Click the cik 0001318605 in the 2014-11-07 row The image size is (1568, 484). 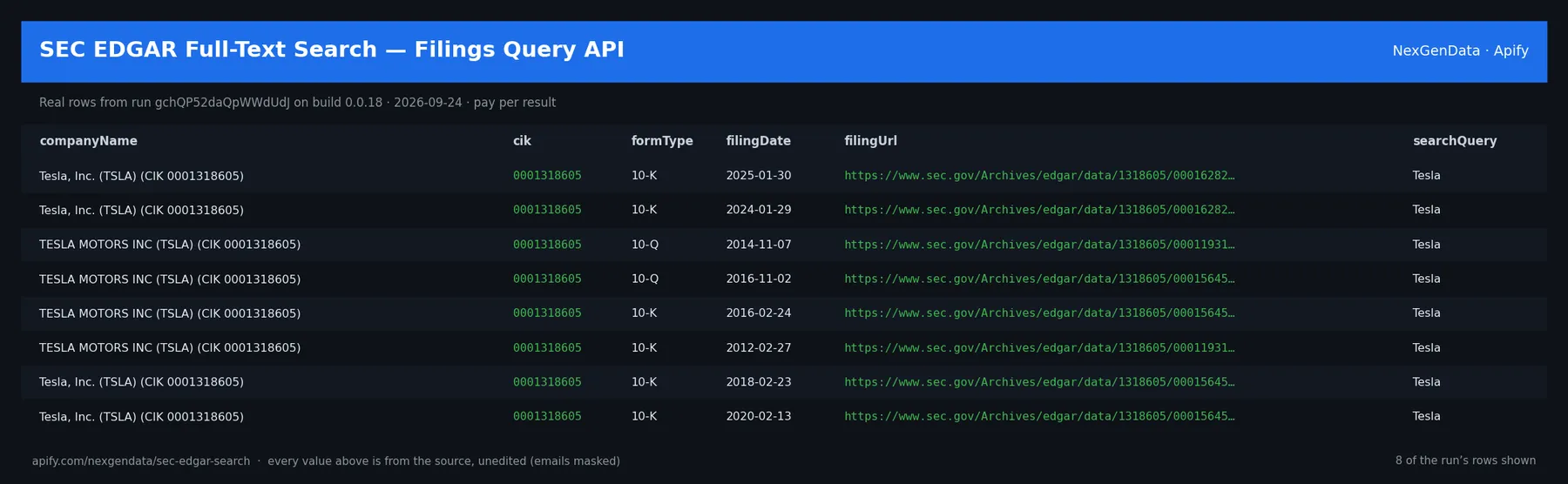547,245
